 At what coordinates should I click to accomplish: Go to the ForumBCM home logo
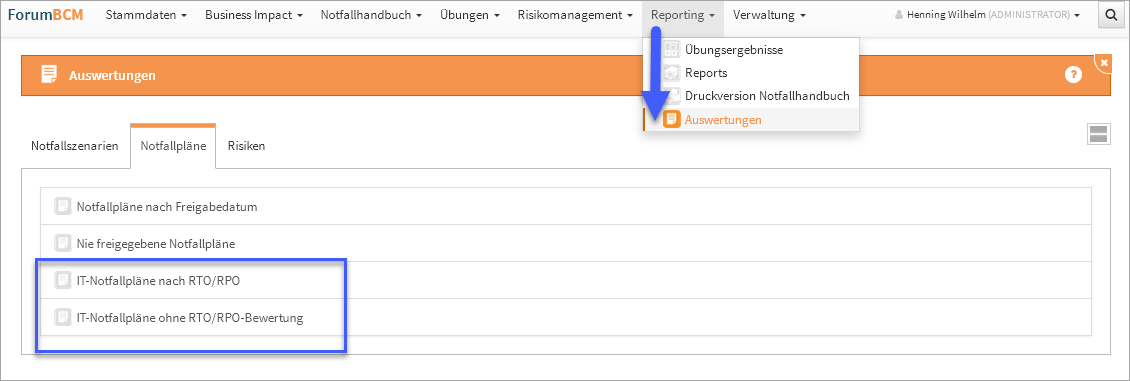point(45,14)
